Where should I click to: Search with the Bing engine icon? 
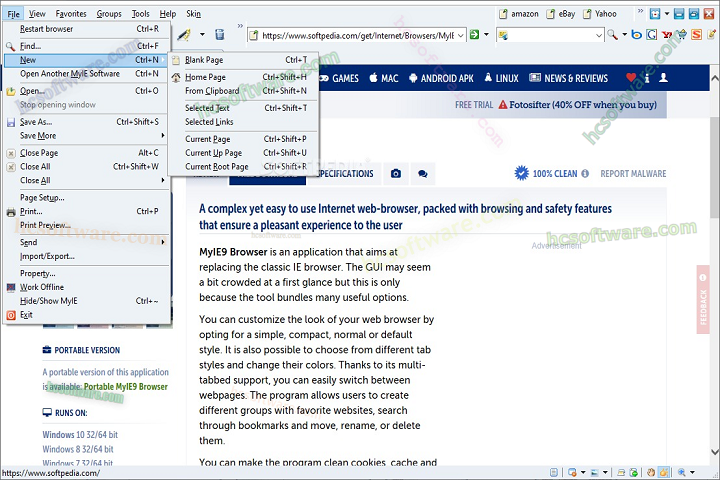point(636,34)
